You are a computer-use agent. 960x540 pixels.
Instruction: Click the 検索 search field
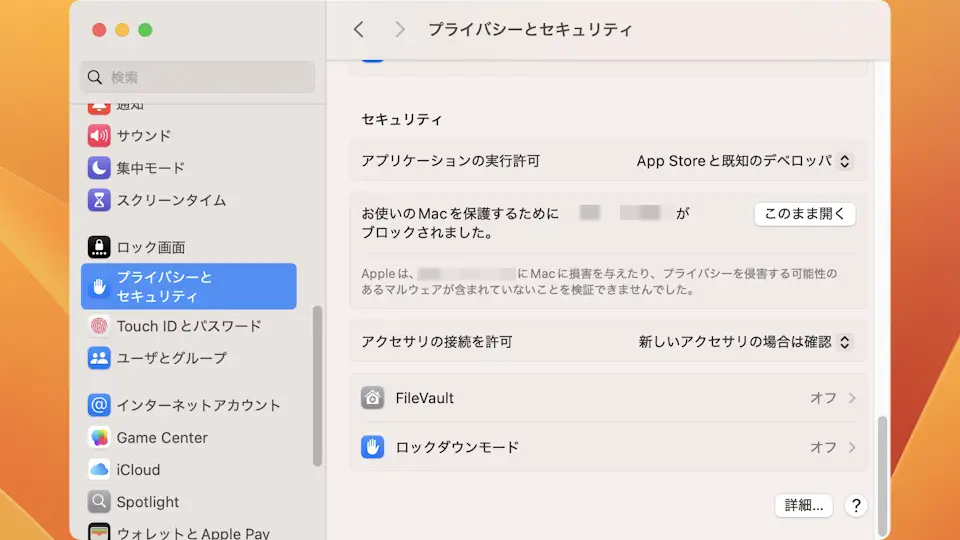click(197, 77)
